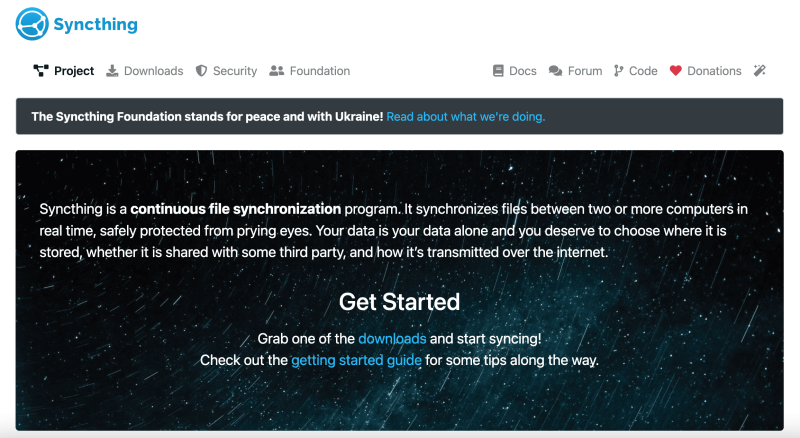Click the Downloads arrow icon
Viewport: 800px width, 438px height.
(112, 70)
